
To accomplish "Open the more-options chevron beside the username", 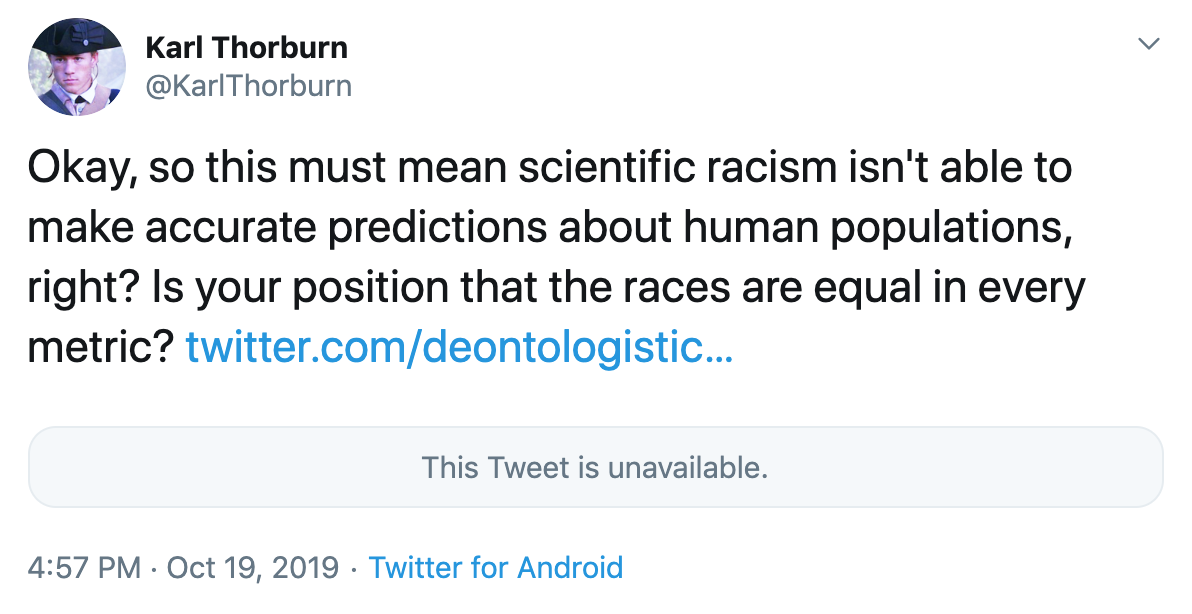I will (x=1148, y=44).
